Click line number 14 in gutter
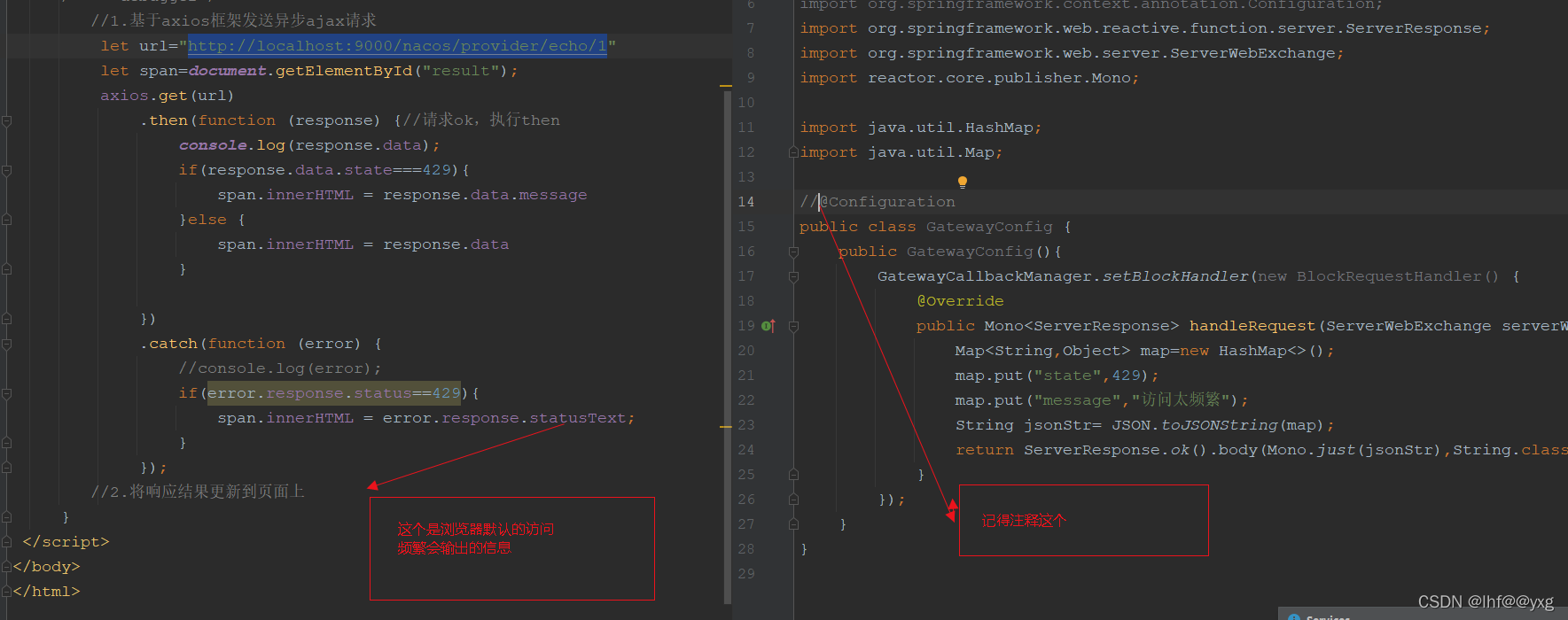The image size is (1568, 620). click(x=746, y=202)
